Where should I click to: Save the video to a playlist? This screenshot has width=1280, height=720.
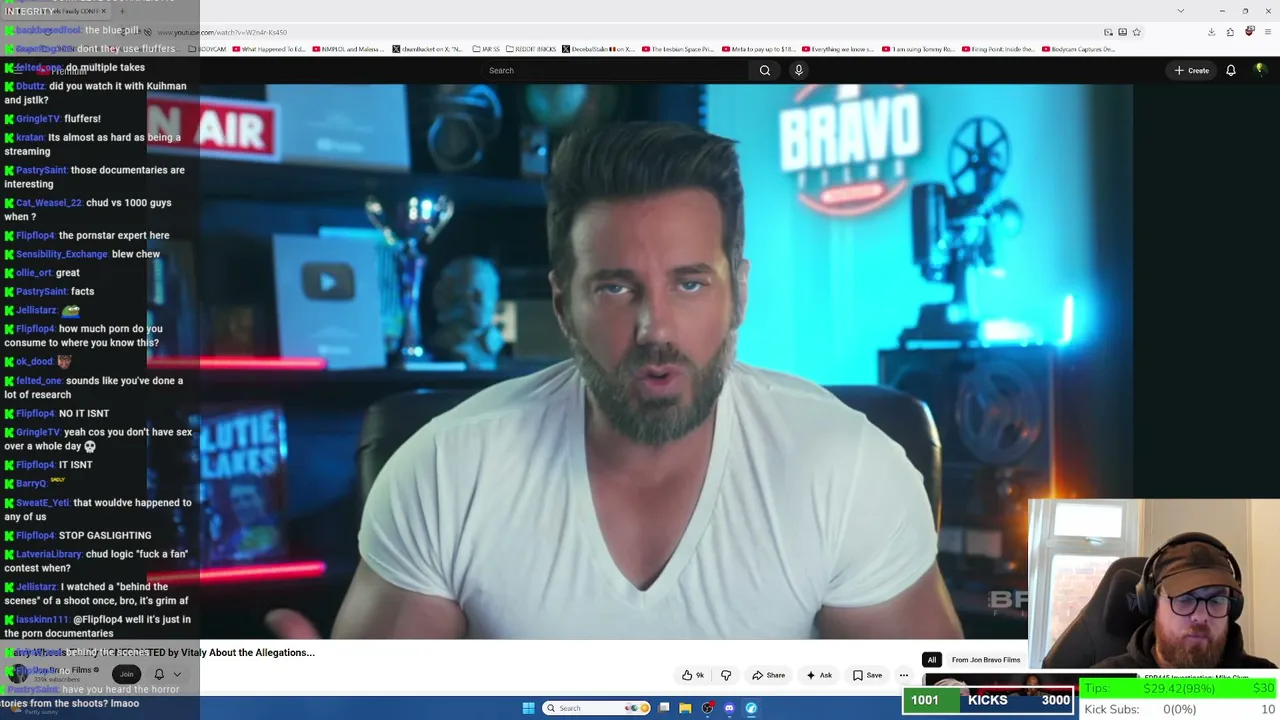867,675
